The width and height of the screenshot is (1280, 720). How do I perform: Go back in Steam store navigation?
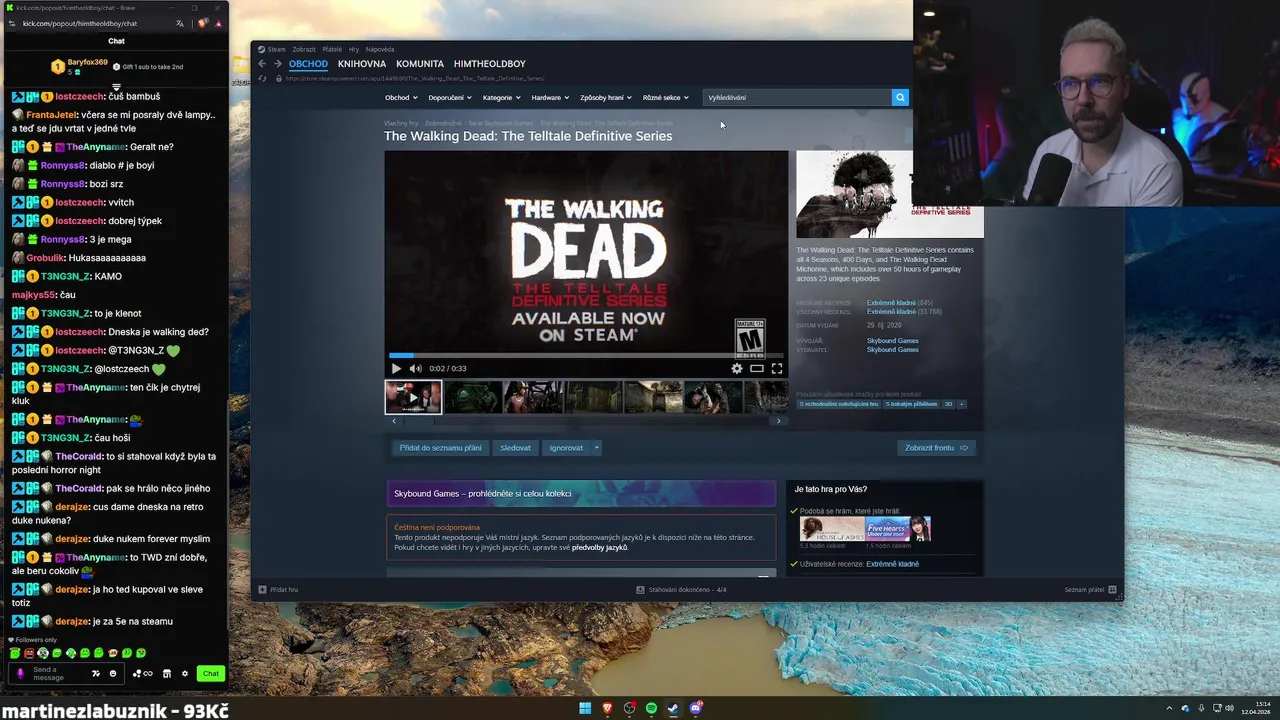[262, 64]
